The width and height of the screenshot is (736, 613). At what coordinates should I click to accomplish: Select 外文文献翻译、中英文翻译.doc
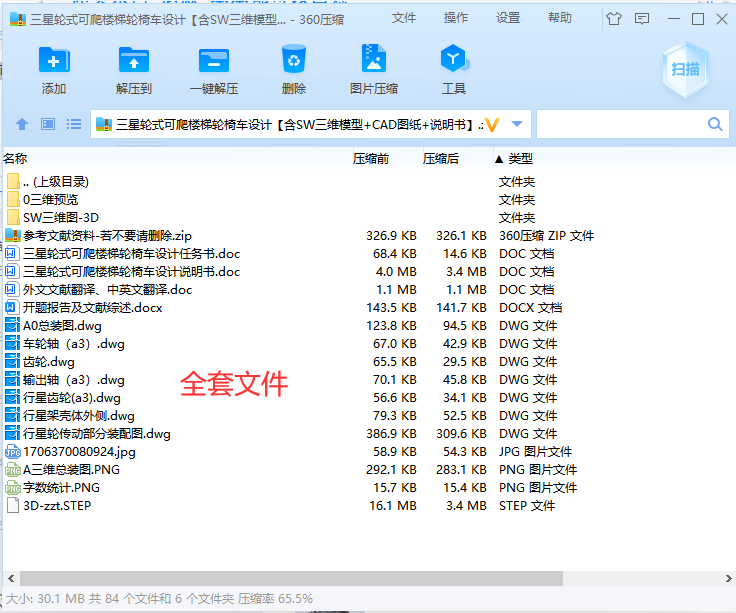click(107, 290)
